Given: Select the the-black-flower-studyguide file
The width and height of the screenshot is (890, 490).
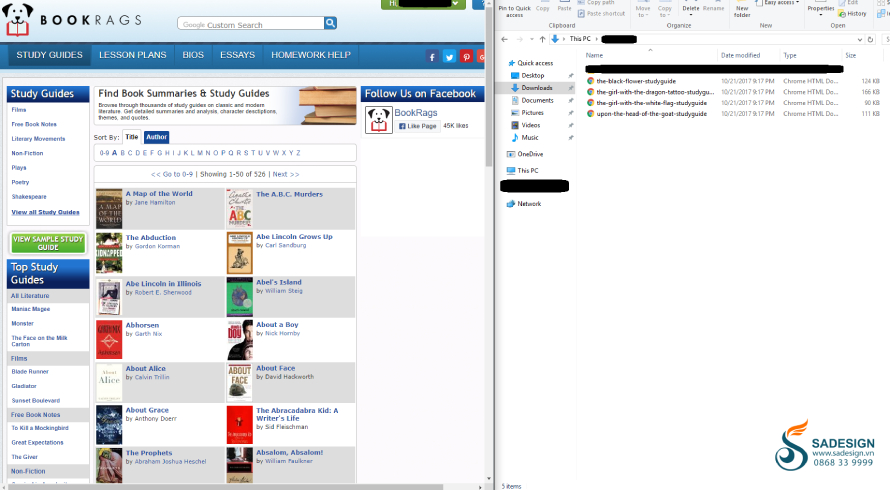Looking at the screenshot, I should (x=636, y=81).
